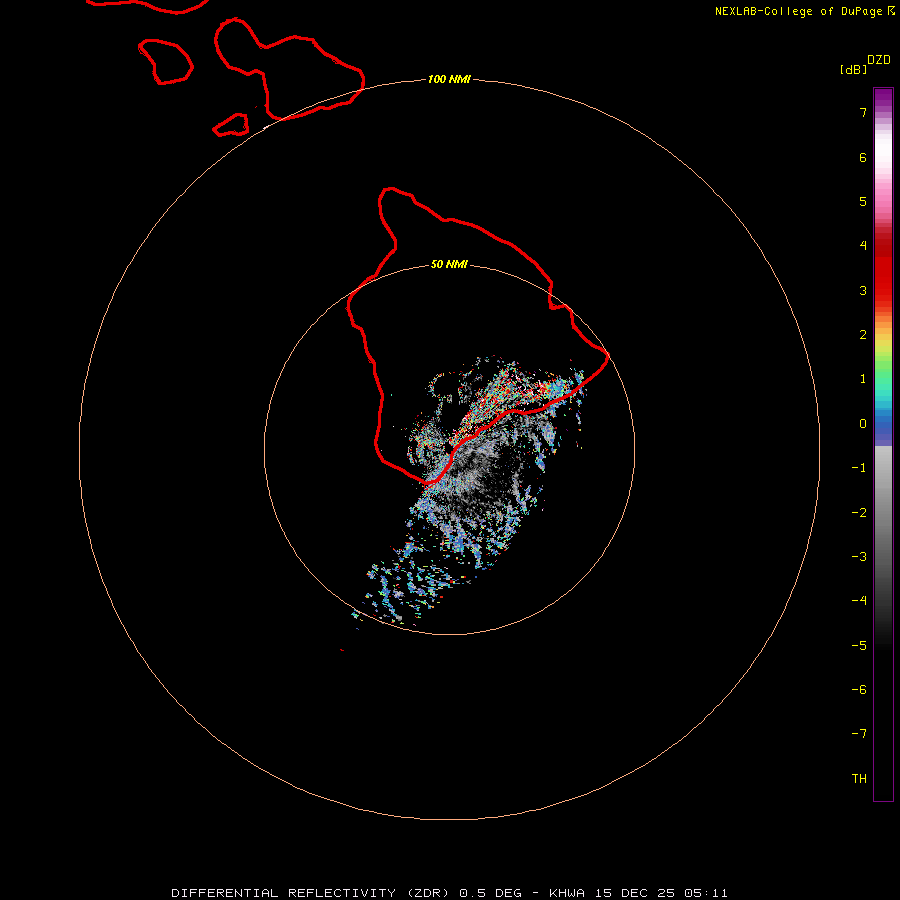Click the DZD colorbar title
The height and width of the screenshot is (900, 900).
pos(879,60)
